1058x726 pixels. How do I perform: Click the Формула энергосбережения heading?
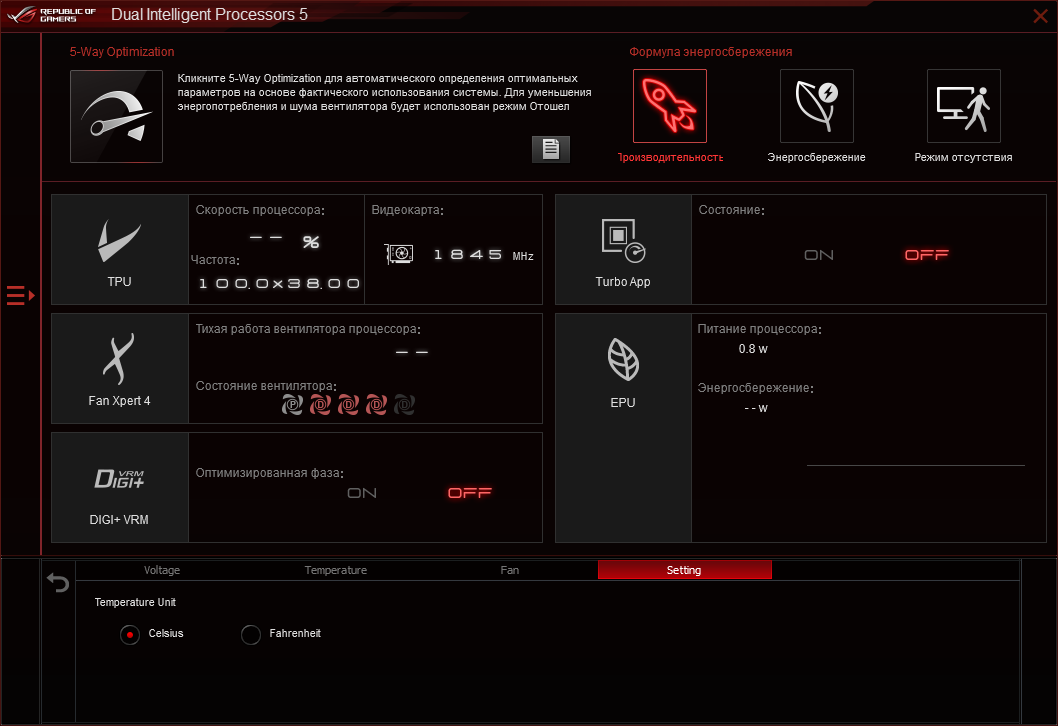[711, 52]
